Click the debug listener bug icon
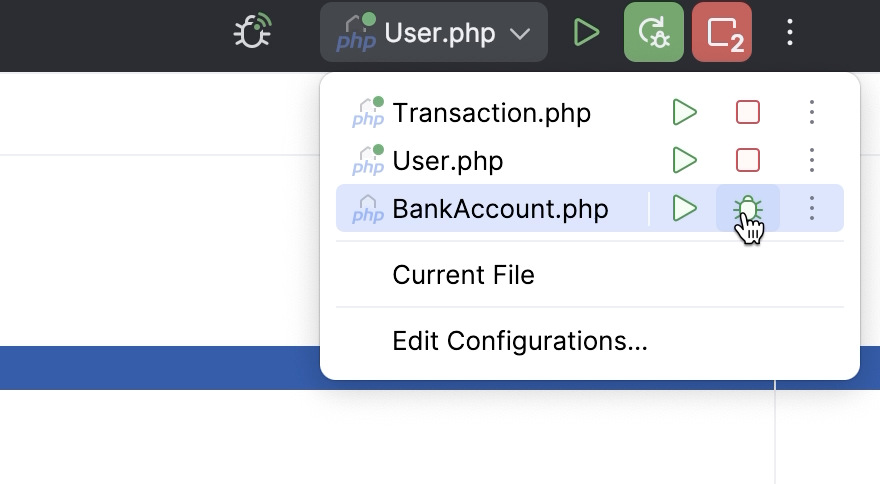880x484 pixels. point(253,32)
